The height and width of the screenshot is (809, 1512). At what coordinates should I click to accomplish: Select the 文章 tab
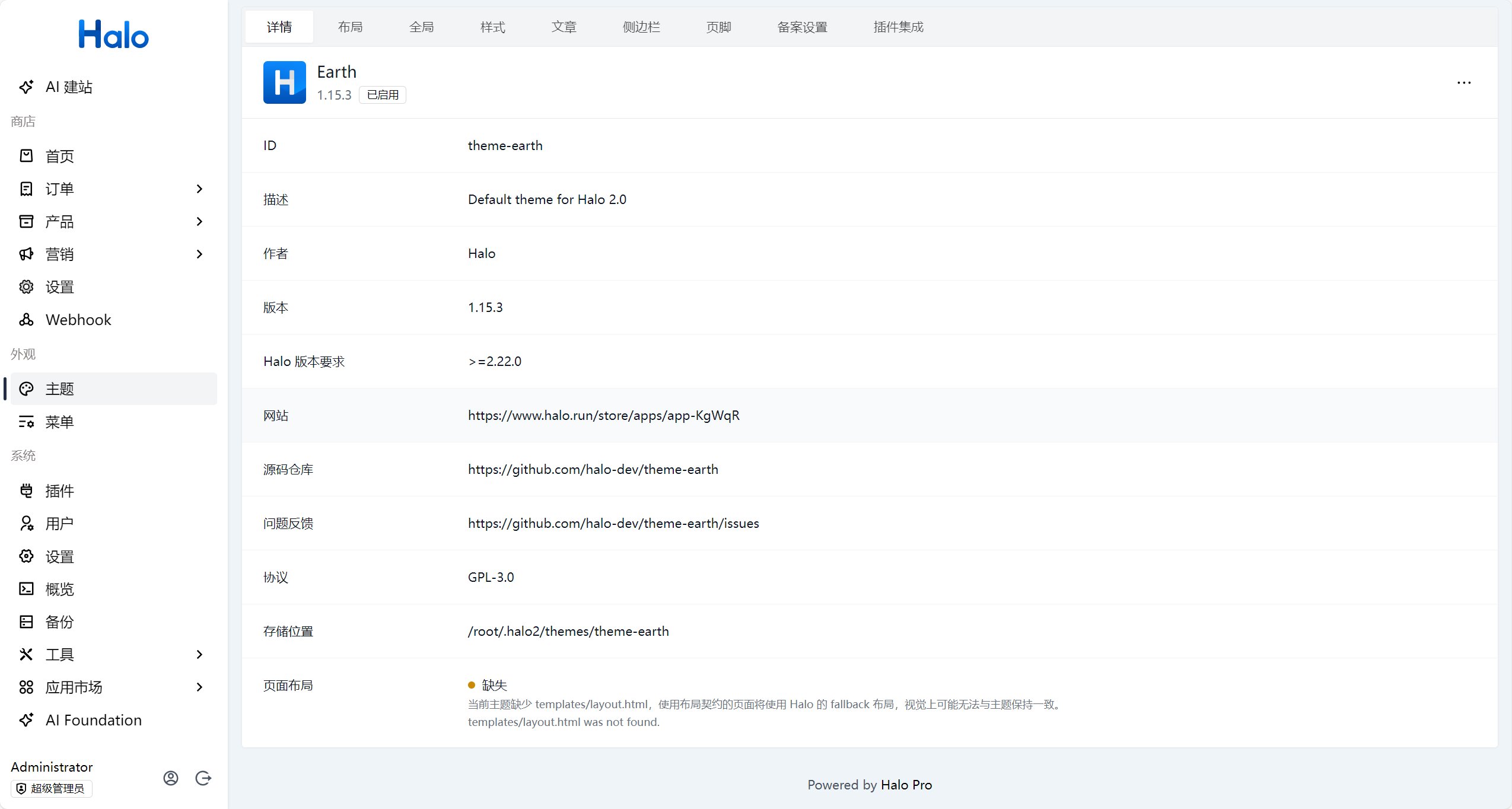tap(564, 27)
